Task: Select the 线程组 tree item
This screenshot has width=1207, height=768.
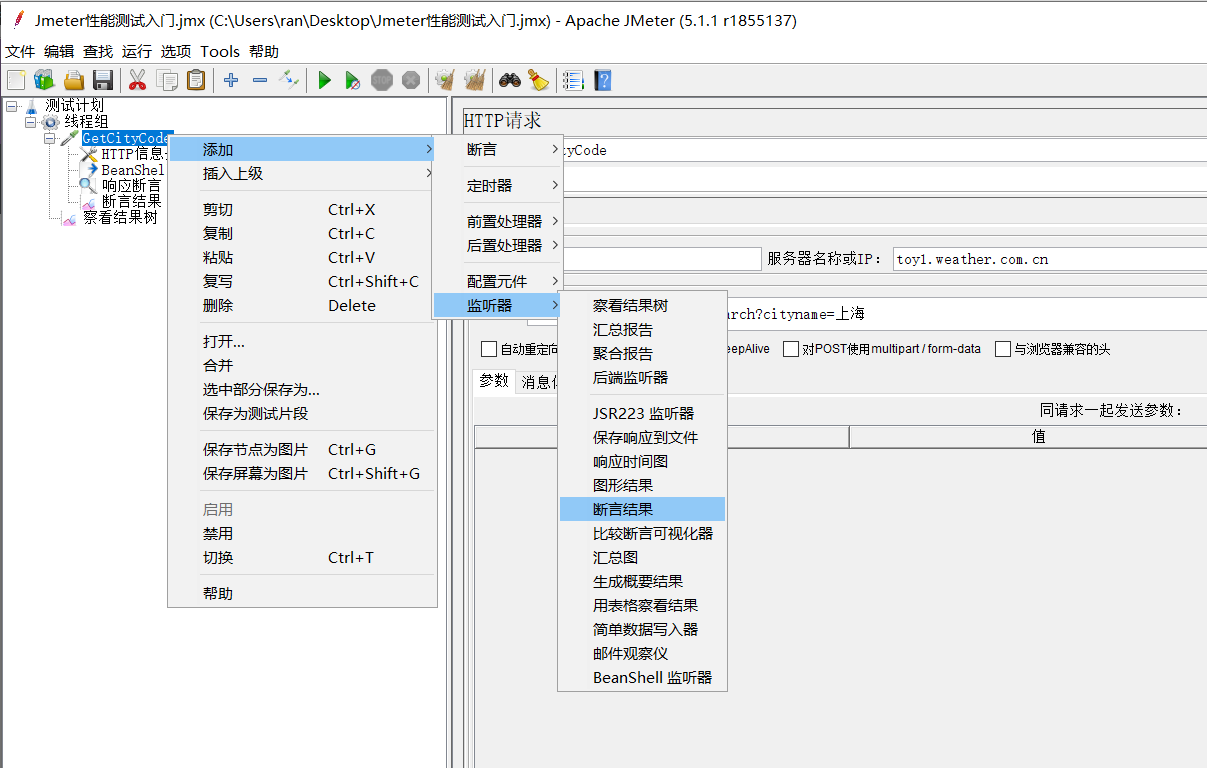Action: (86, 122)
